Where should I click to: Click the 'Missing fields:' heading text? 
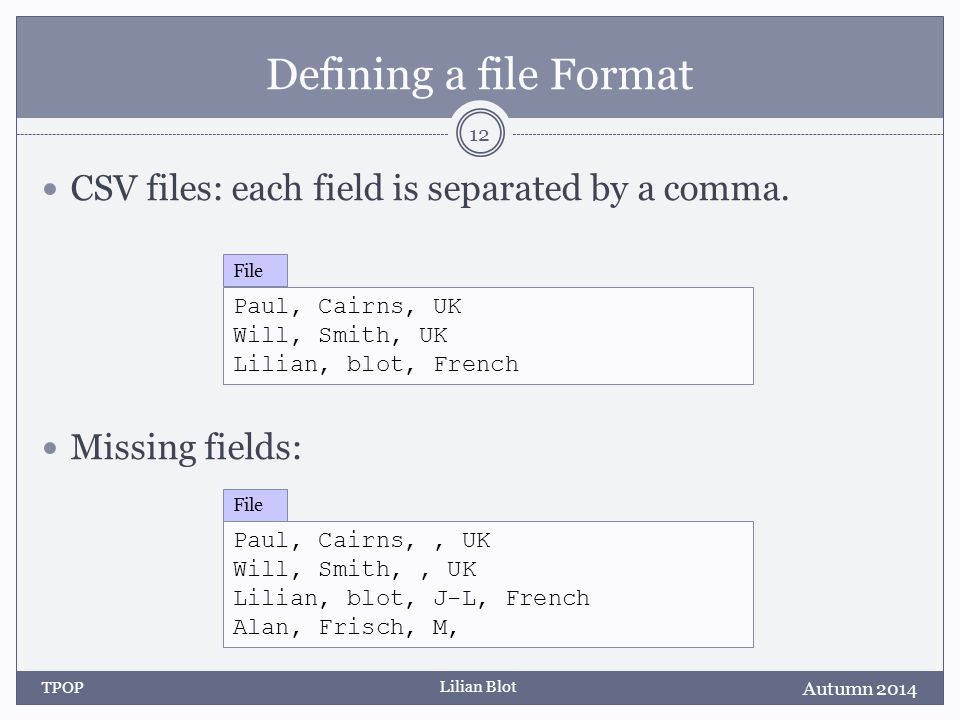click(x=186, y=448)
